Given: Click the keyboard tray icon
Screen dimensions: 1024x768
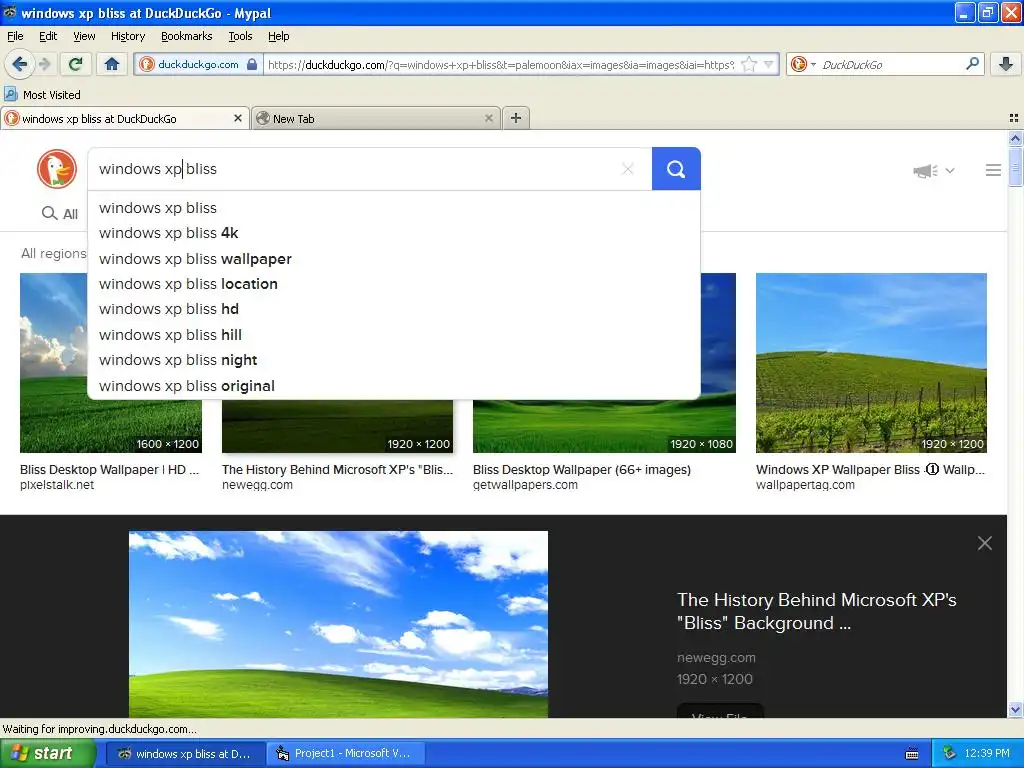Looking at the screenshot, I should [x=912, y=754].
